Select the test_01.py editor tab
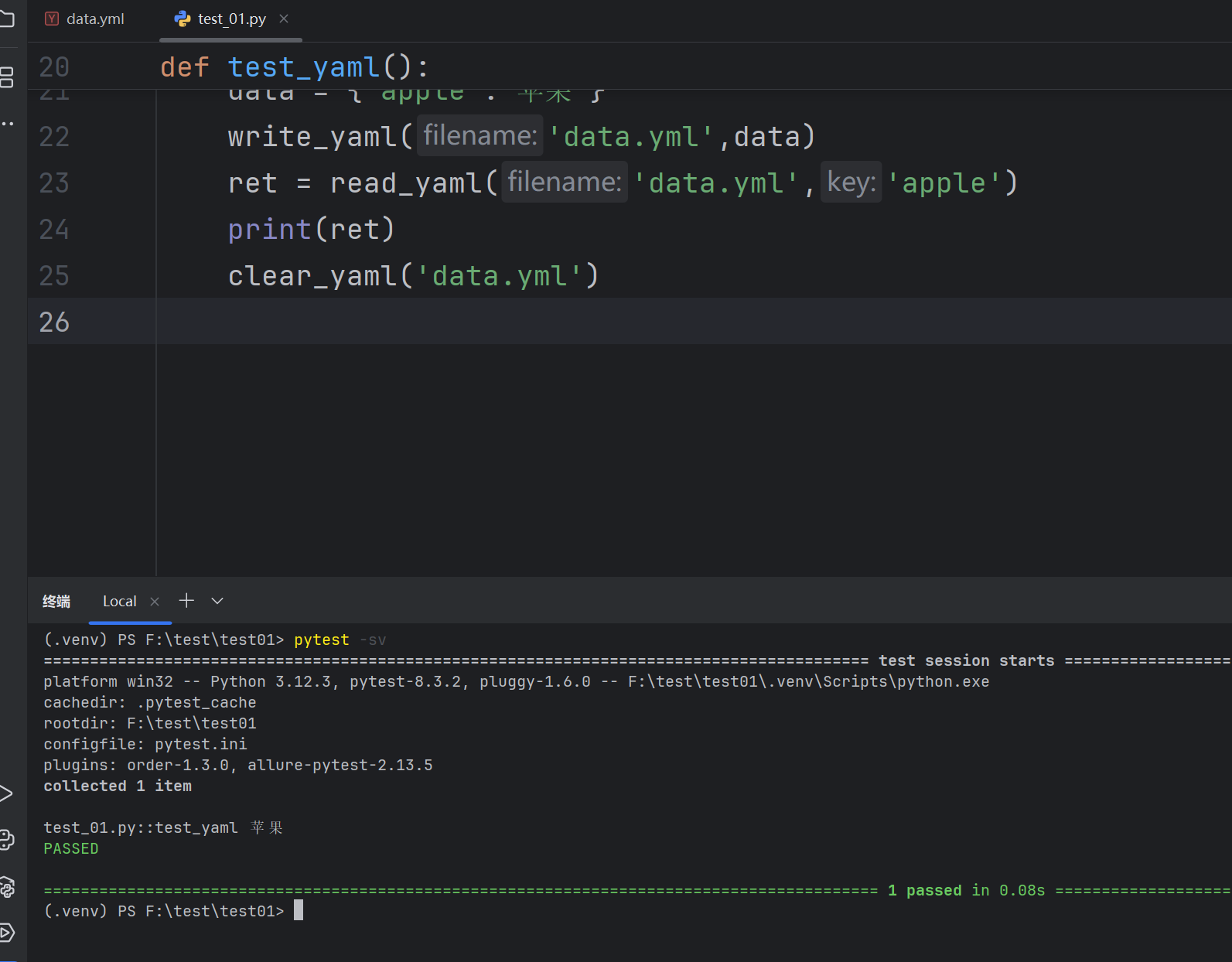 (x=231, y=19)
